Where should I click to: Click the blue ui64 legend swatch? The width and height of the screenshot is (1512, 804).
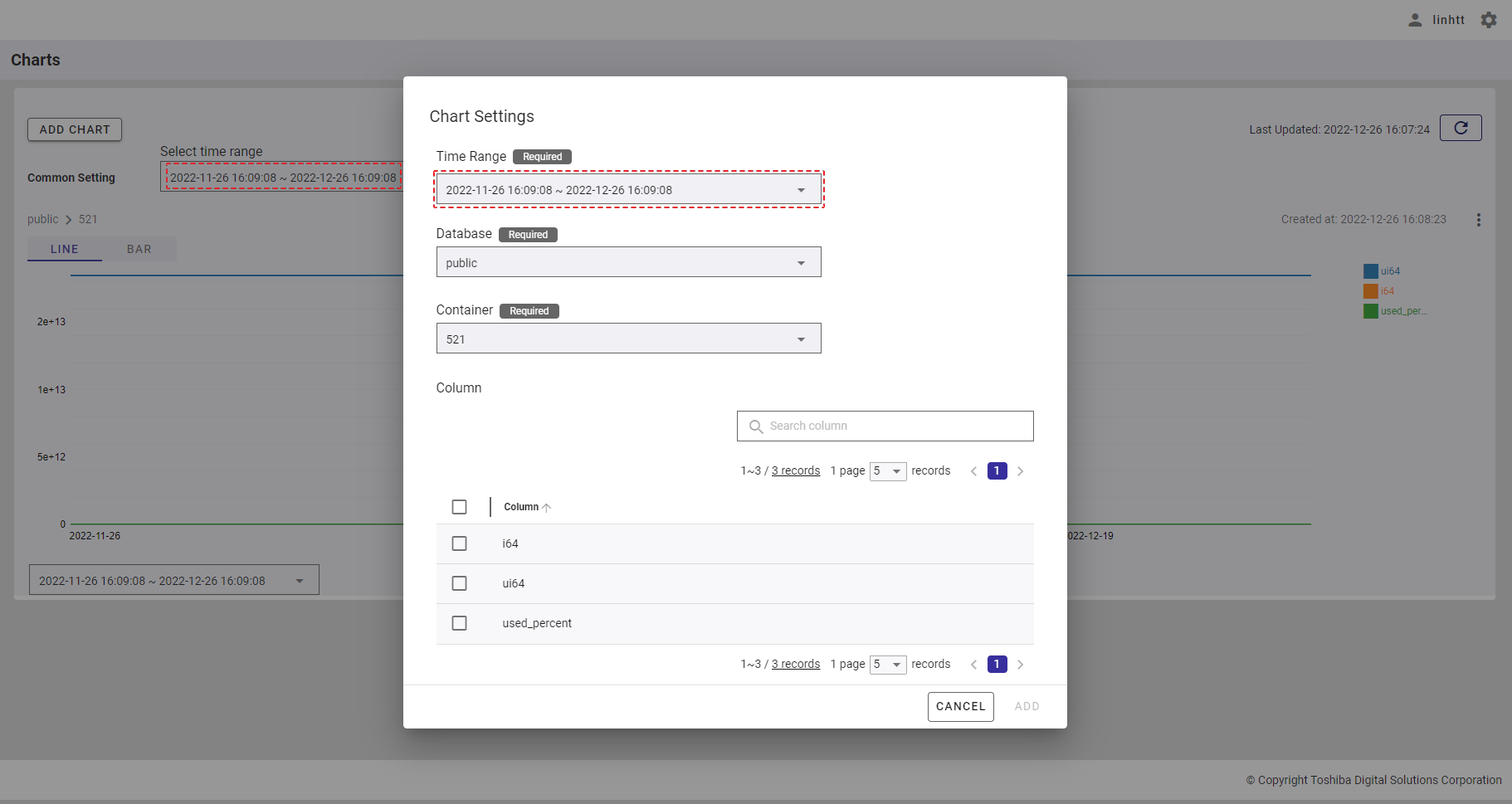pos(1370,271)
